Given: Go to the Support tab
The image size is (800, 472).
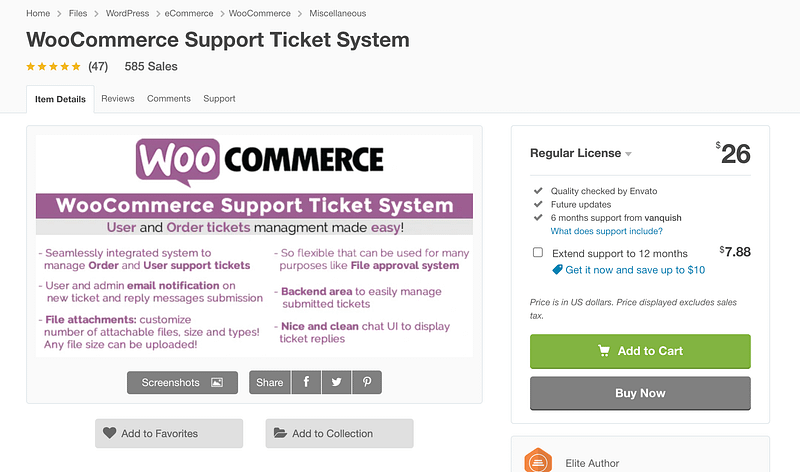Looking at the screenshot, I should point(219,99).
